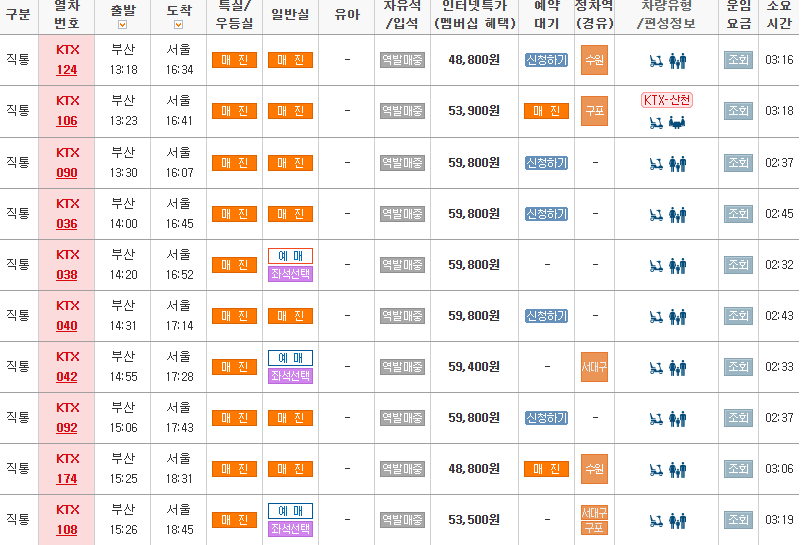The width and height of the screenshot is (812, 545).
Task: Click 구포 stop station button for KTX 106
Action: pos(594,111)
